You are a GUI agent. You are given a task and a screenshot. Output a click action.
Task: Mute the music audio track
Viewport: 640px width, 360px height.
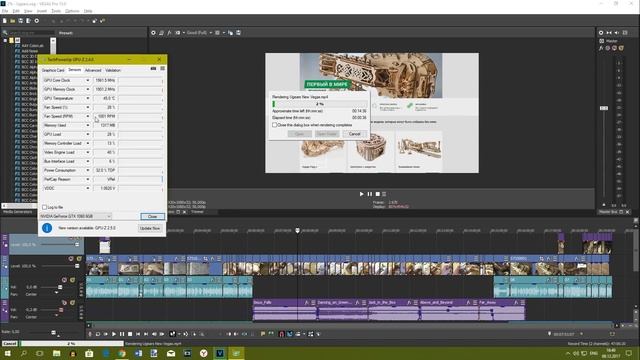pos(64,303)
